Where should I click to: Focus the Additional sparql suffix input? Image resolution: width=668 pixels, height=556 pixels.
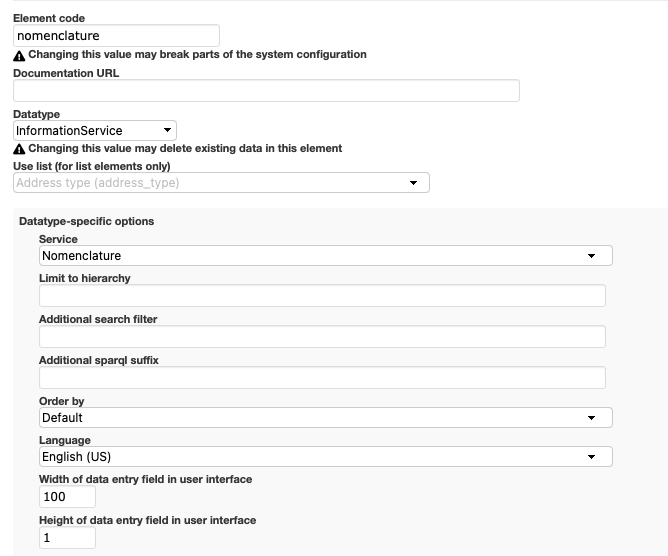click(322, 377)
